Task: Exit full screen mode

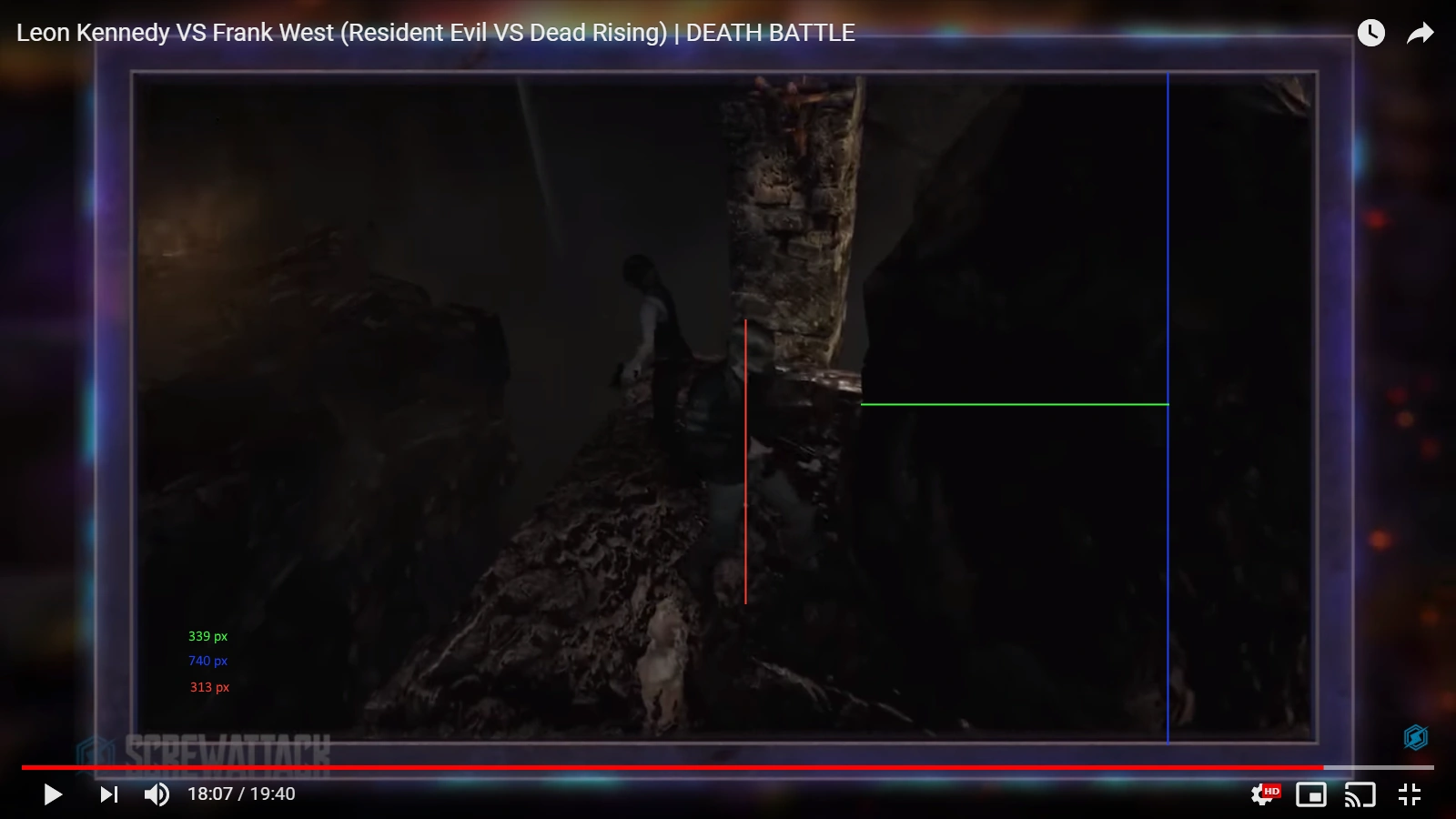Action: point(1410,794)
